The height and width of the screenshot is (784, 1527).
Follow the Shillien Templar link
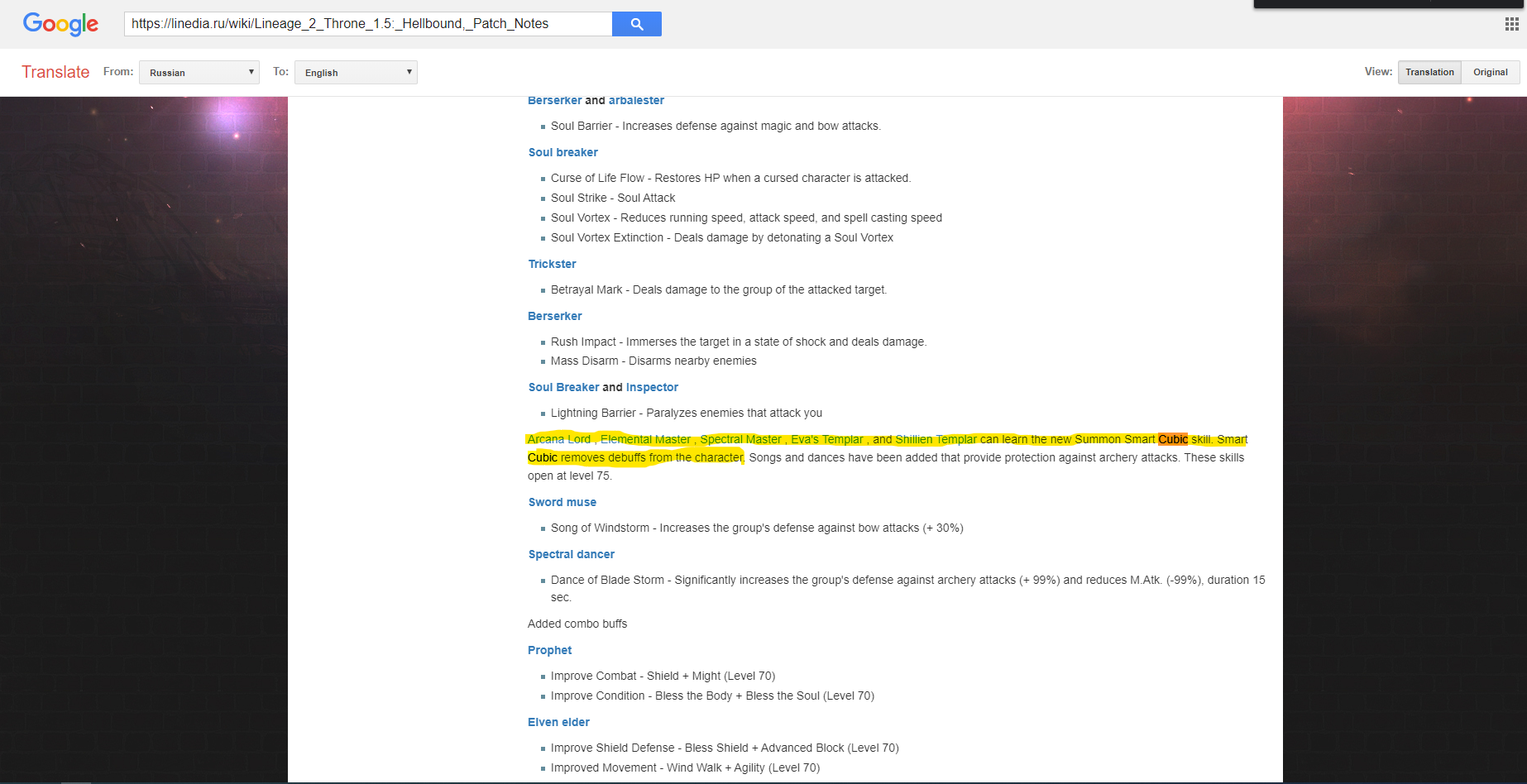click(936, 439)
